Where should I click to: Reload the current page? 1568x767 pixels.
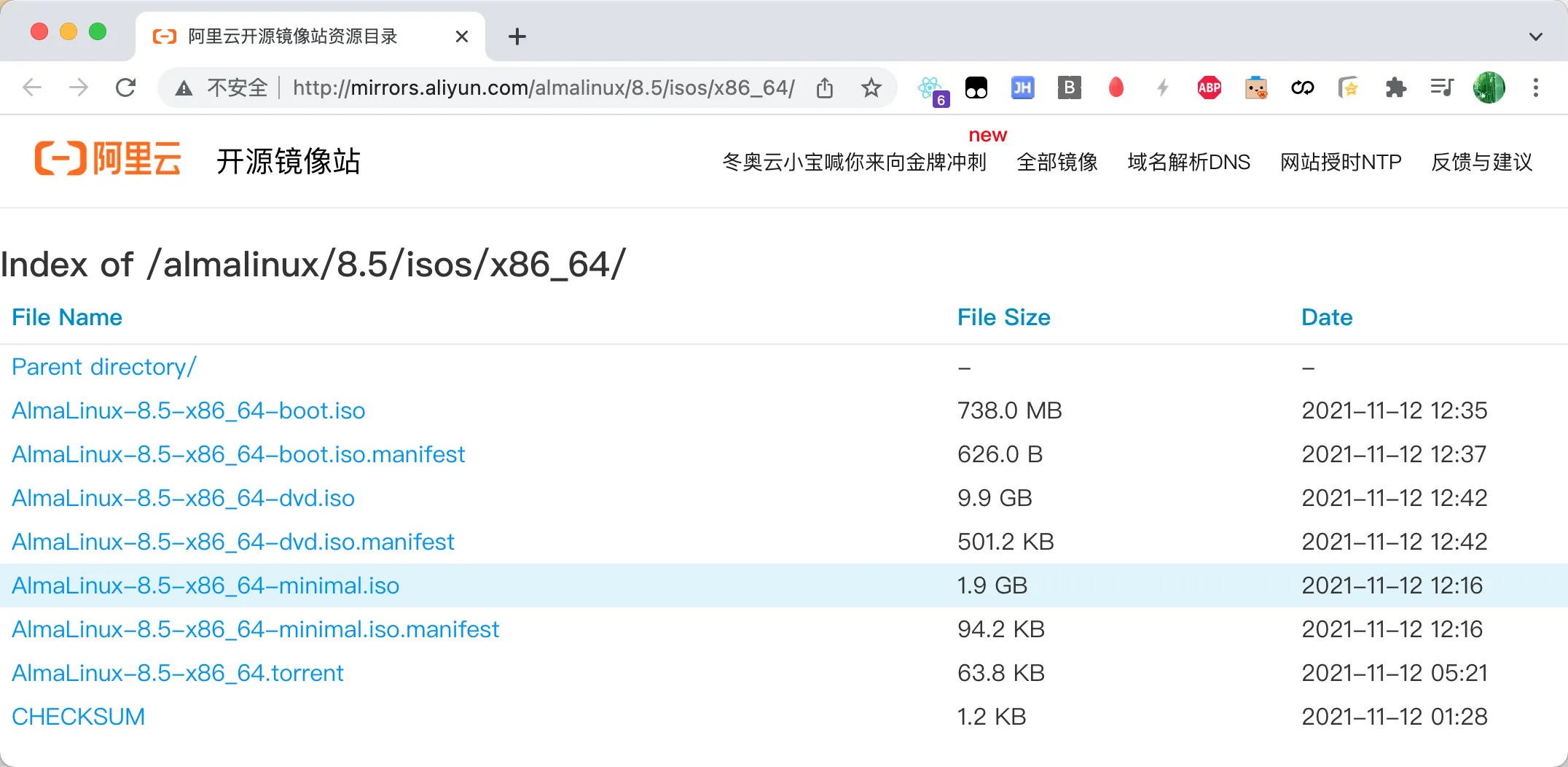click(126, 88)
